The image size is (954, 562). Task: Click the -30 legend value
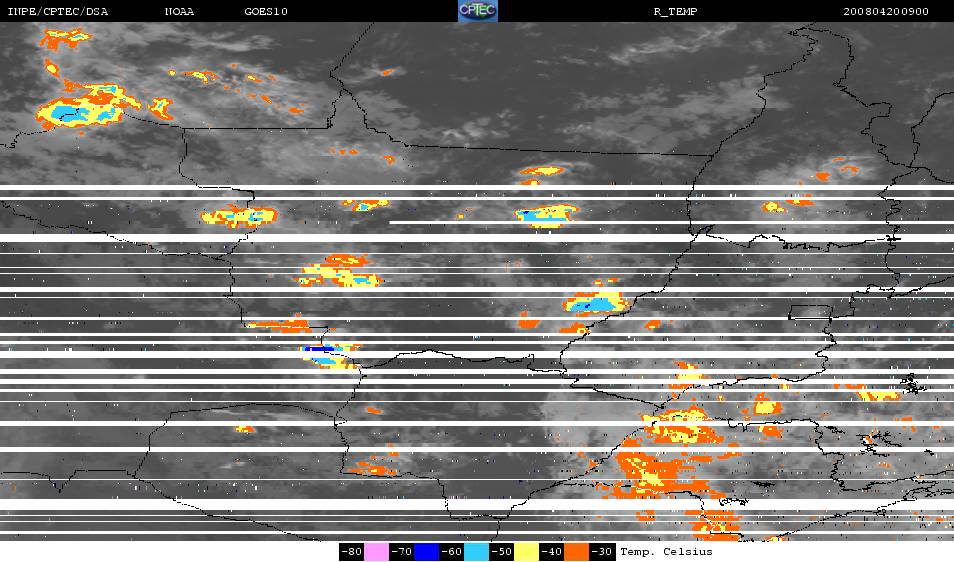(601, 552)
